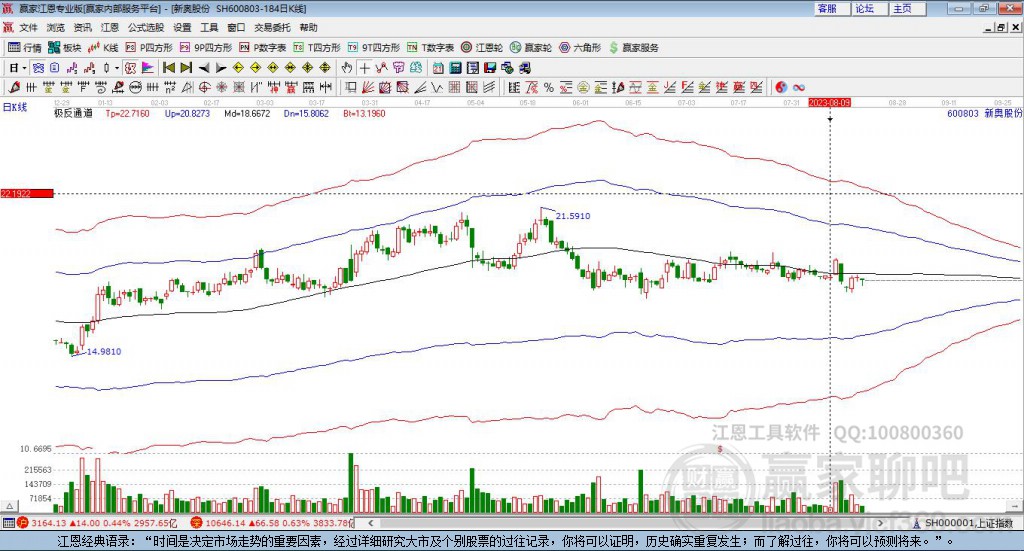The width and height of the screenshot is (1024, 551).
Task: Open the 行情 market quotes view
Action: pyautogui.click(x=25, y=47)
